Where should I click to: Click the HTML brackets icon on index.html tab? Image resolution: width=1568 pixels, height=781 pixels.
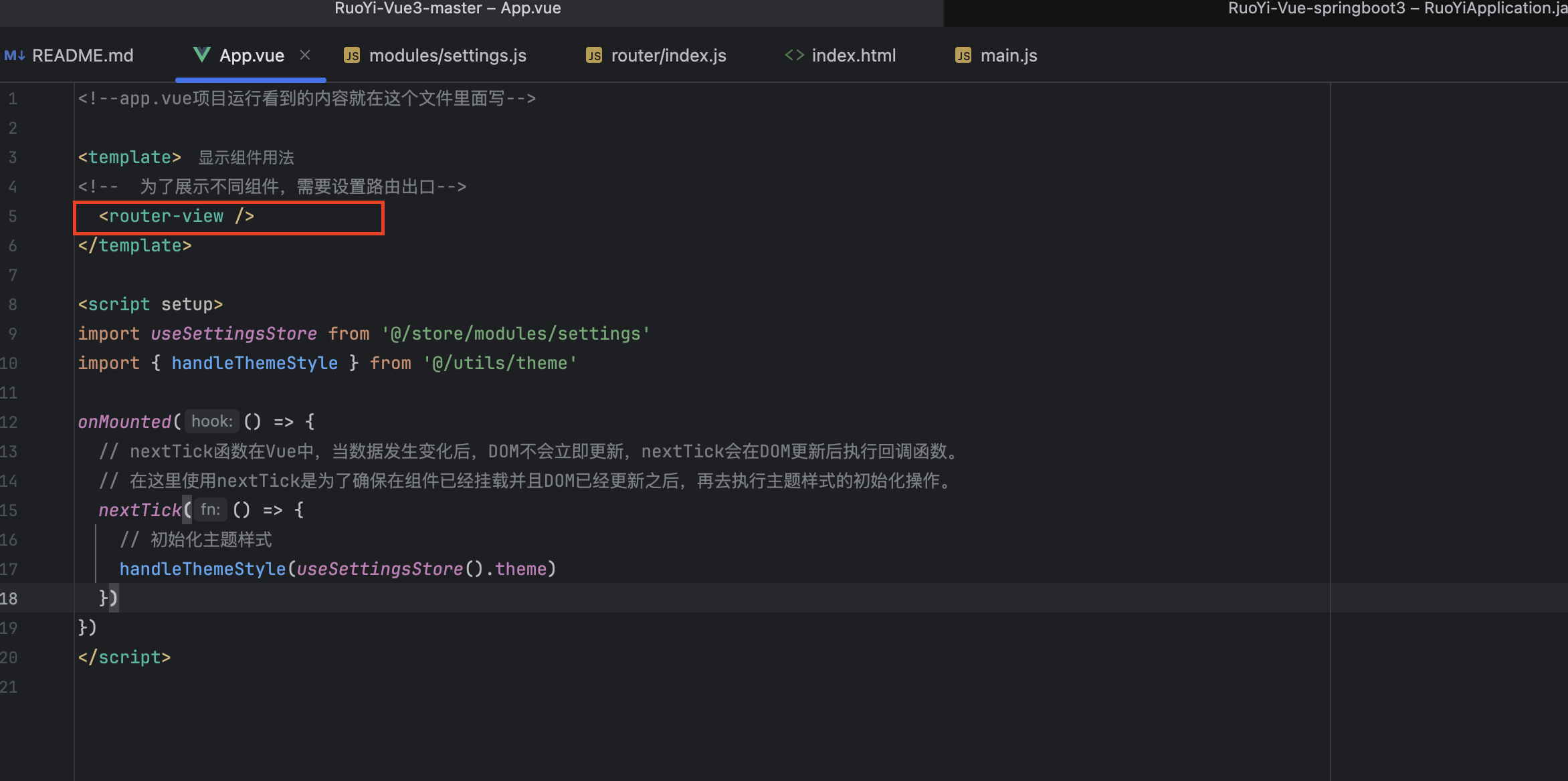pos(794,55)
